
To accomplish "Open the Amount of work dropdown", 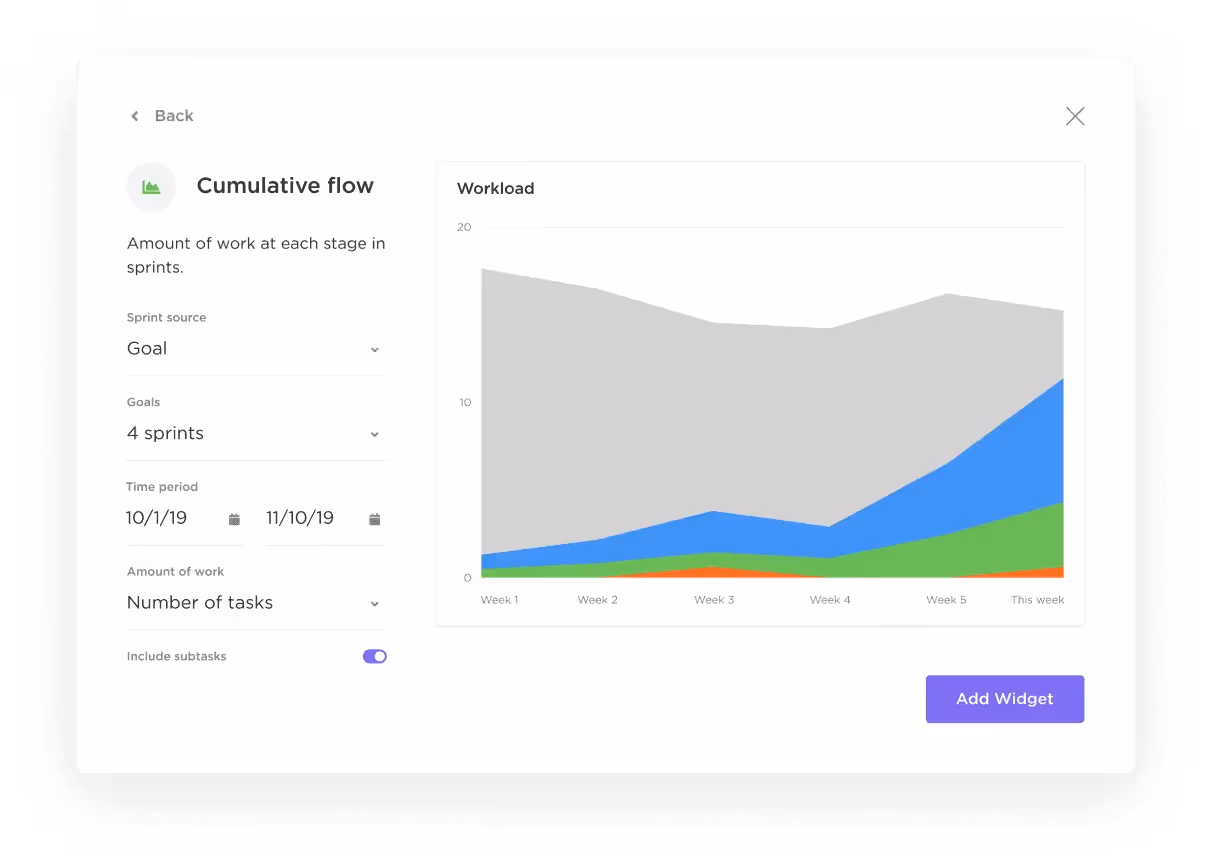I will pyautogui.click(x=255, y=602).
